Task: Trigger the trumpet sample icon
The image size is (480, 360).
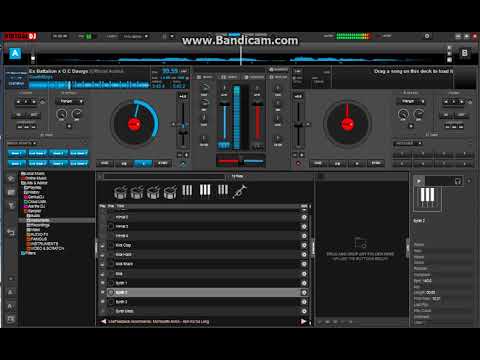Action: (x=239, y=192)
